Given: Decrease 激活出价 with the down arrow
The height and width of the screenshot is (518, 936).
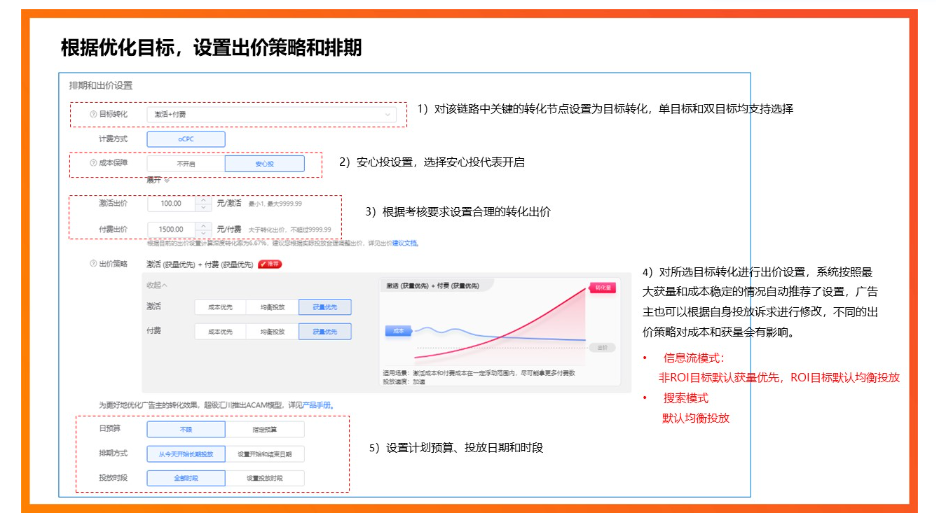Looking at the screenshot, I should (x=204, y=208).
